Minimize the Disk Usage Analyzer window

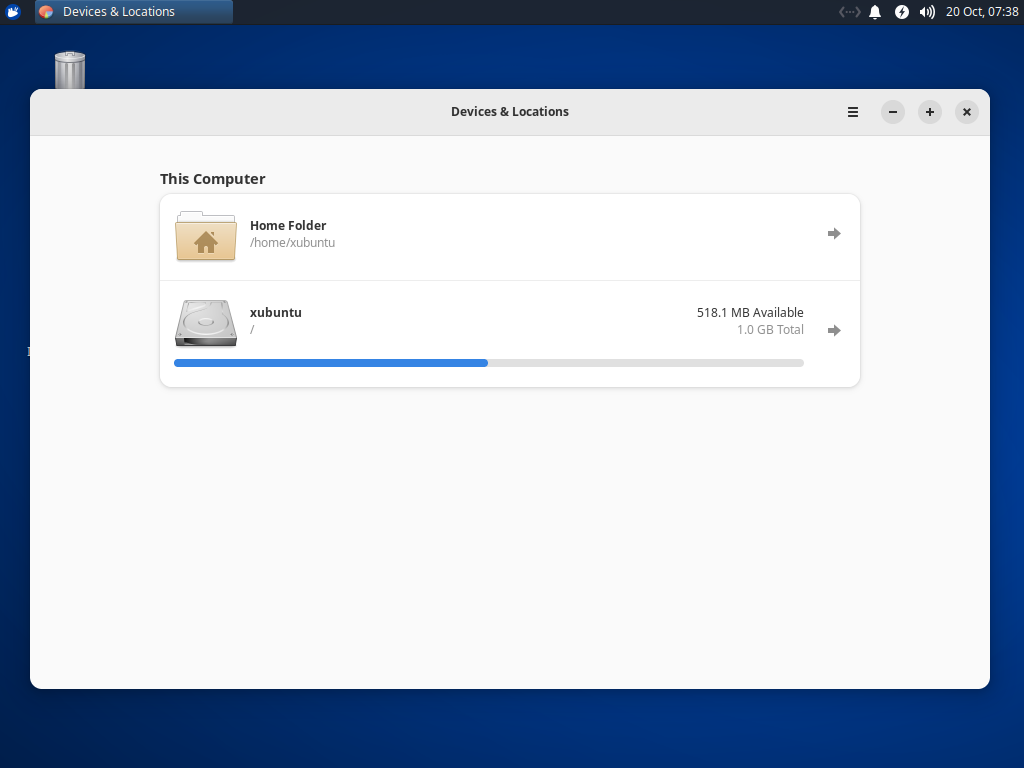(892, 112)
